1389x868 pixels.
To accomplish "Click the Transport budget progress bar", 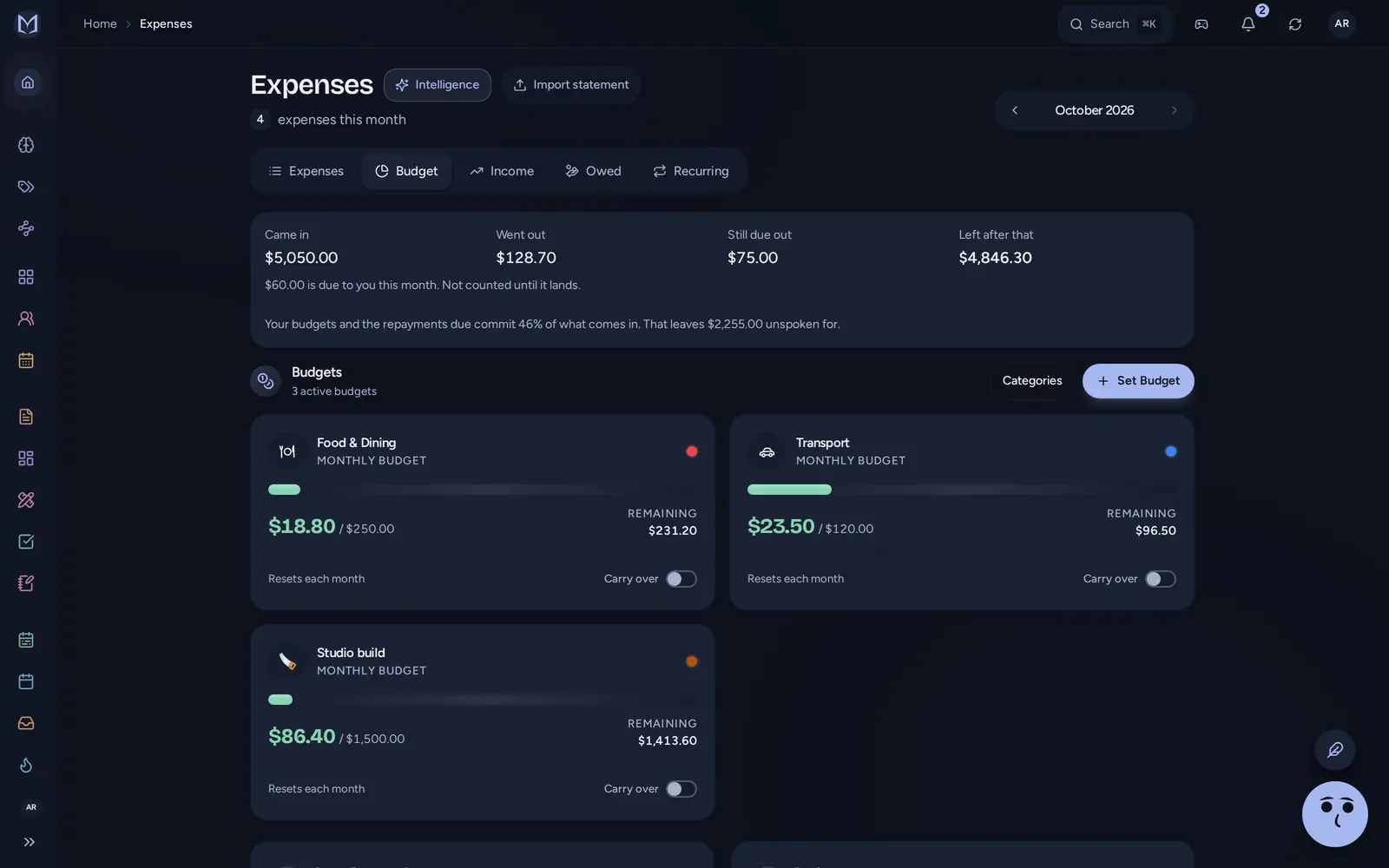I will click(x=962, y=490).
